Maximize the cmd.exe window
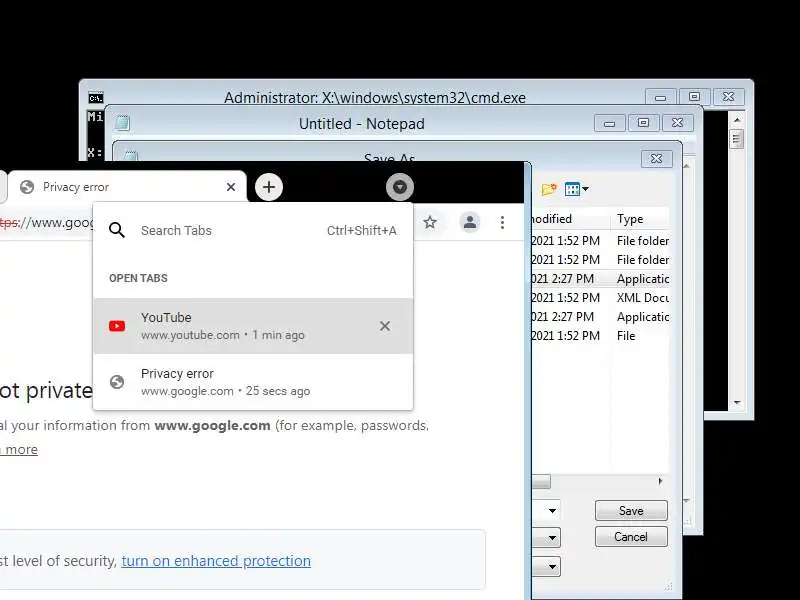The image size is (800, 600). 694,97
